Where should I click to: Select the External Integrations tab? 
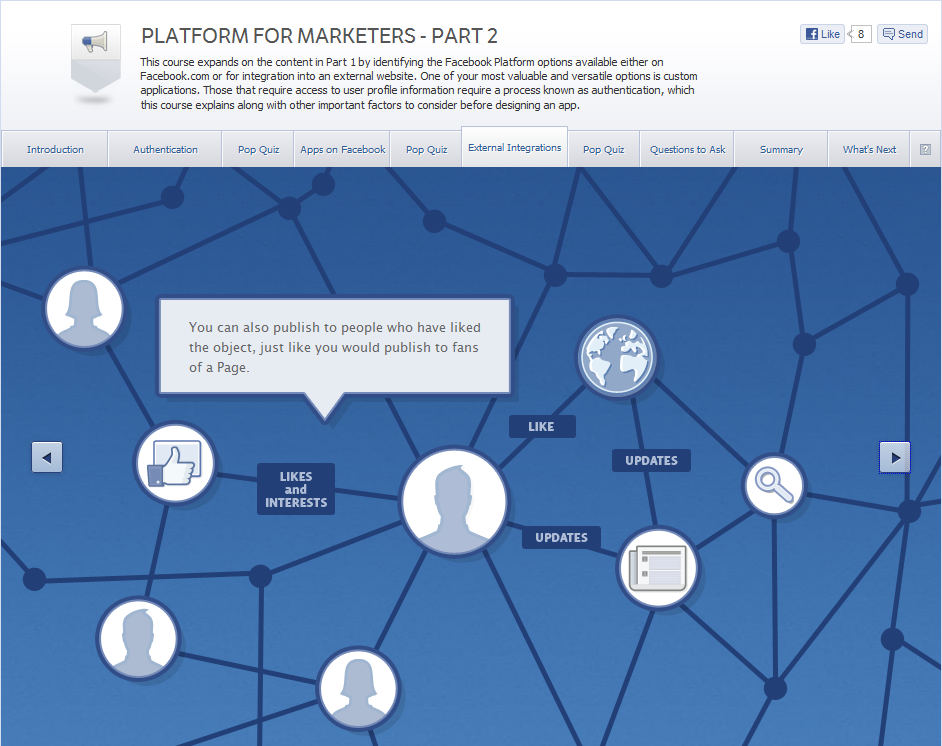(x=515, y=147)
